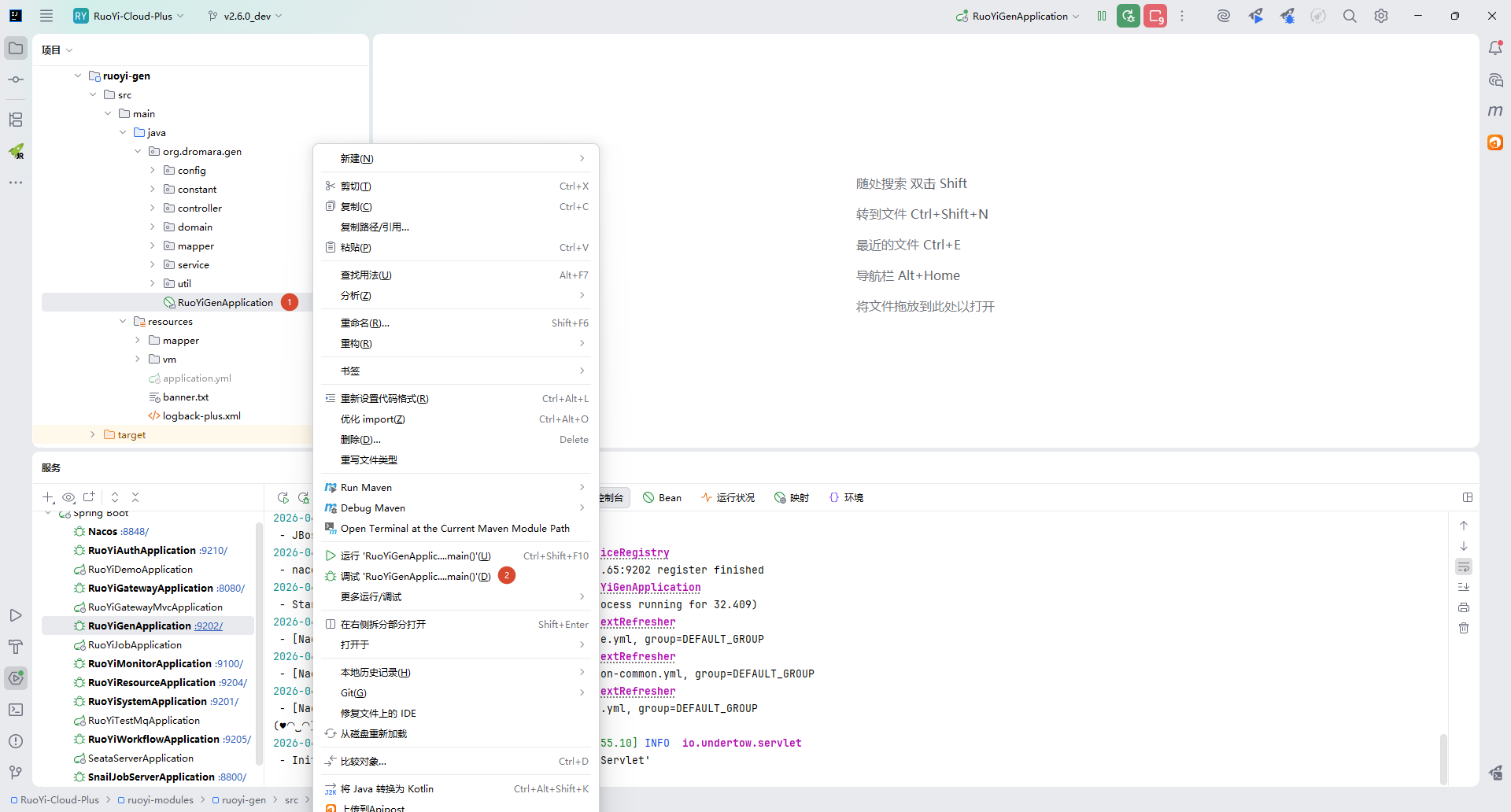Choose Debug 'RuoYiGenApplic....main()' from the context menu
This screenshot has width=1511, height=812.
pyautogui.click(x=415, y=577)
